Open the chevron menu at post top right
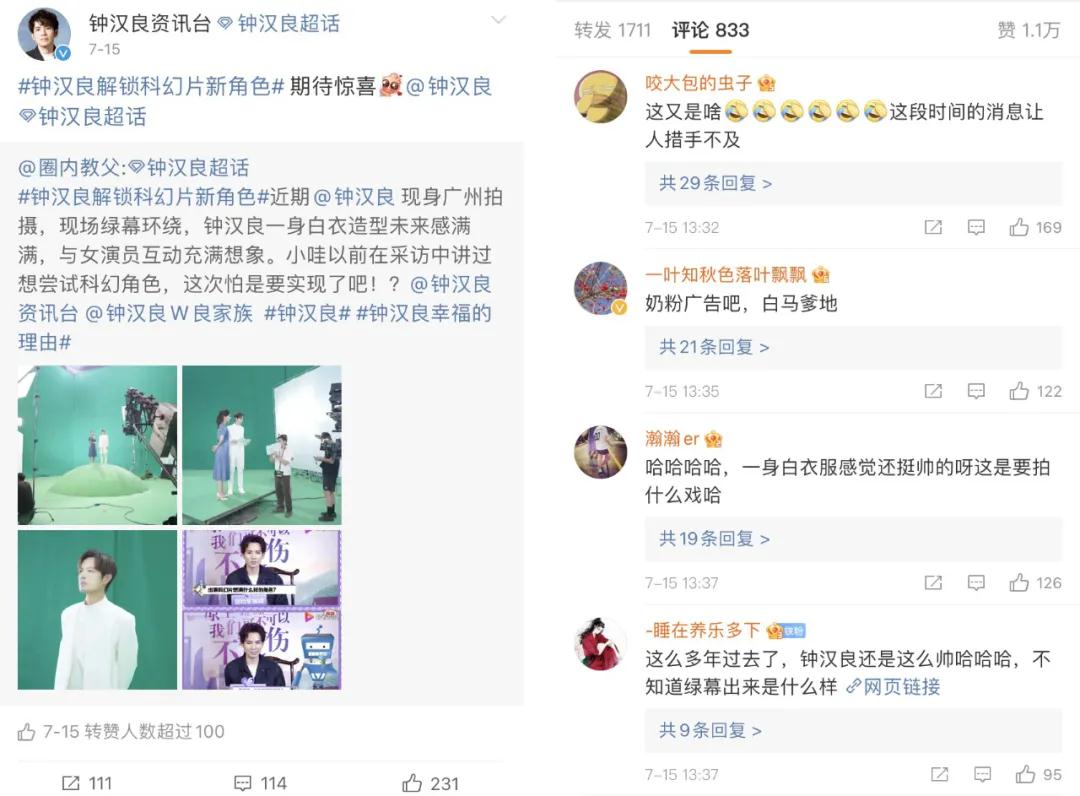The width and height of the screenshot is (1080, 796). [498, 20]
